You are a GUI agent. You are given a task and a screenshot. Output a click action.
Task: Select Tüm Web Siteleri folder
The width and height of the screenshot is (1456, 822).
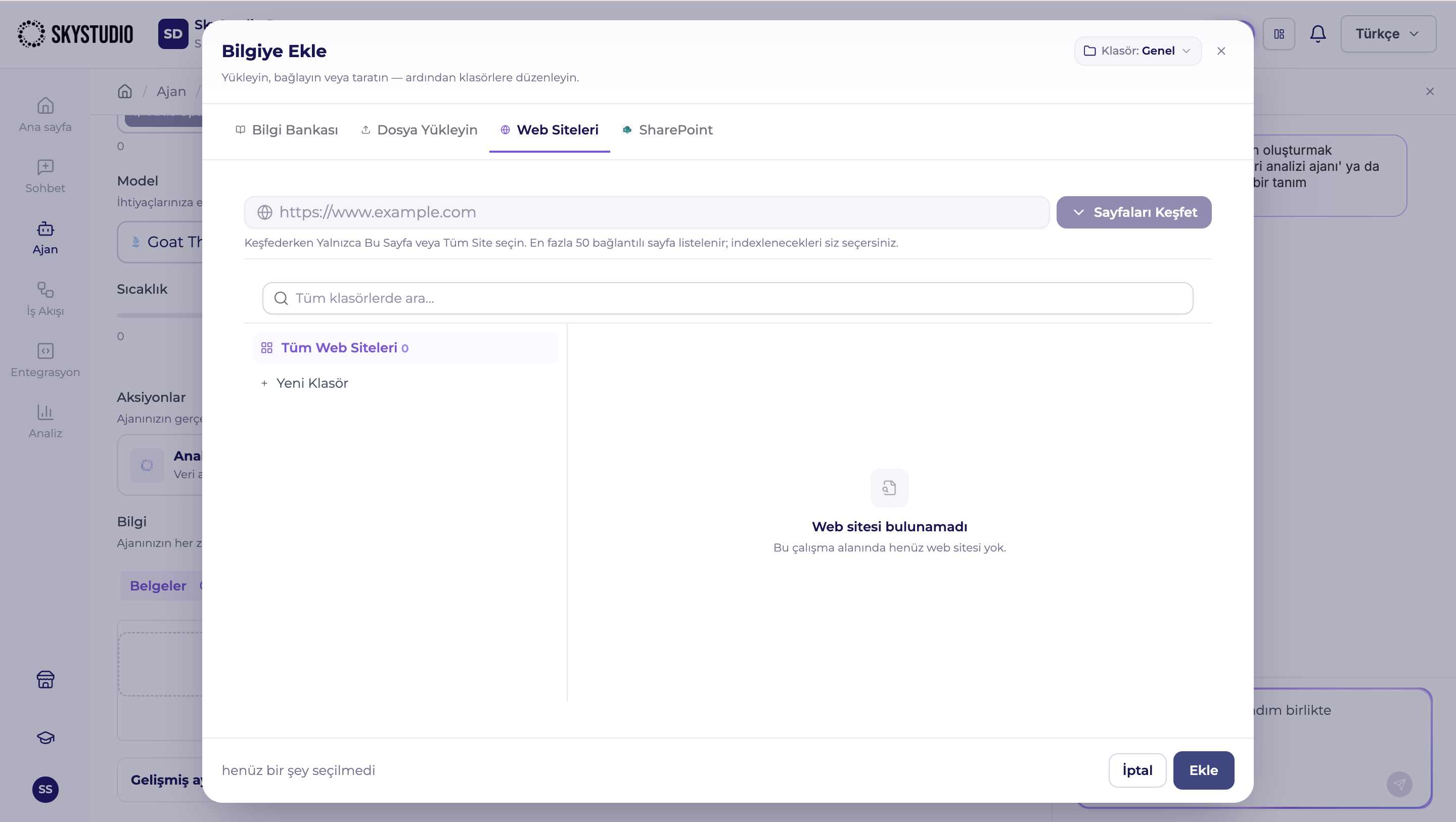(405, 348)
